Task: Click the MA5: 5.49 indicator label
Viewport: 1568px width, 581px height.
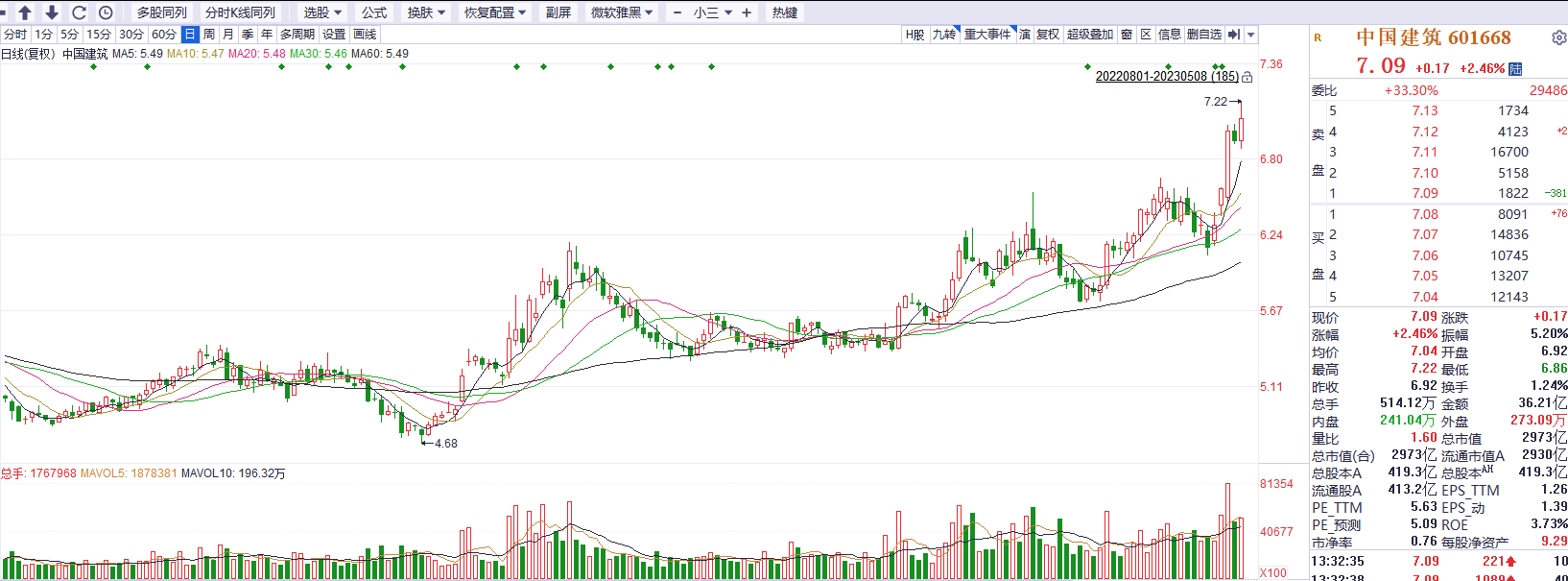Action: 137,54
